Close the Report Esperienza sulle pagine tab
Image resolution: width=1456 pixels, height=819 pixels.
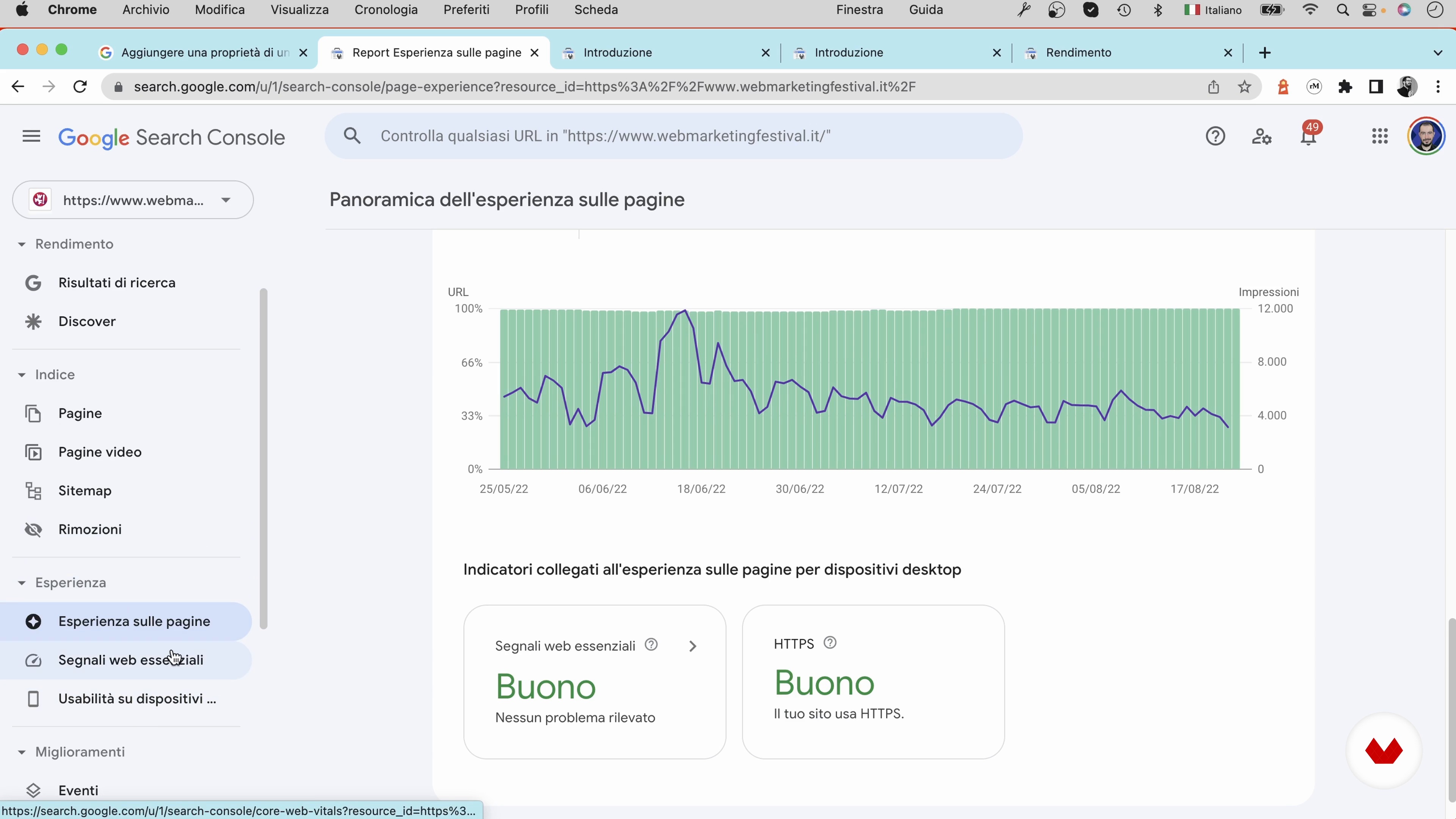[x=534, y=53]
